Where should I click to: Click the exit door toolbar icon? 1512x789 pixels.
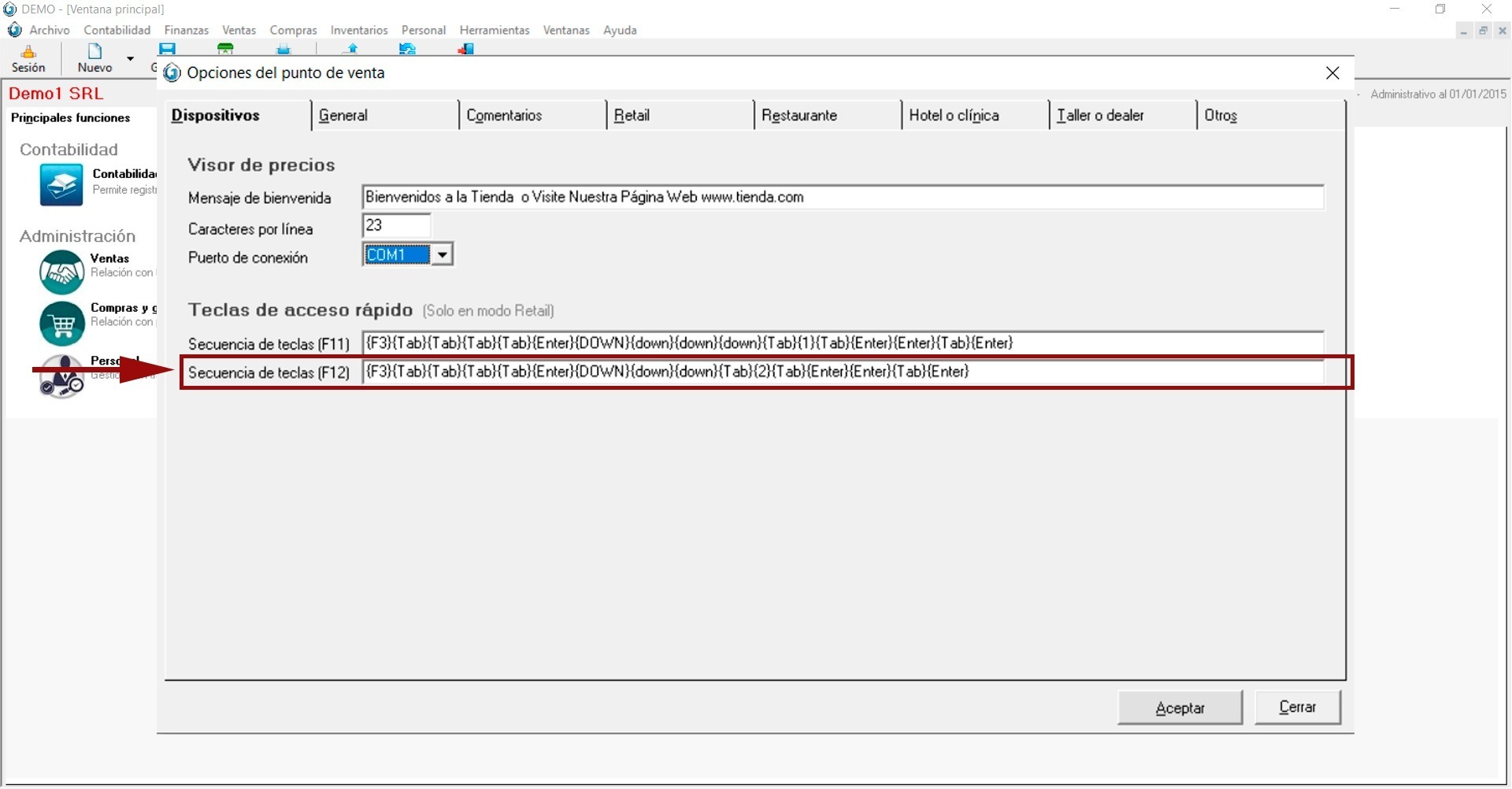coord(465,50)
